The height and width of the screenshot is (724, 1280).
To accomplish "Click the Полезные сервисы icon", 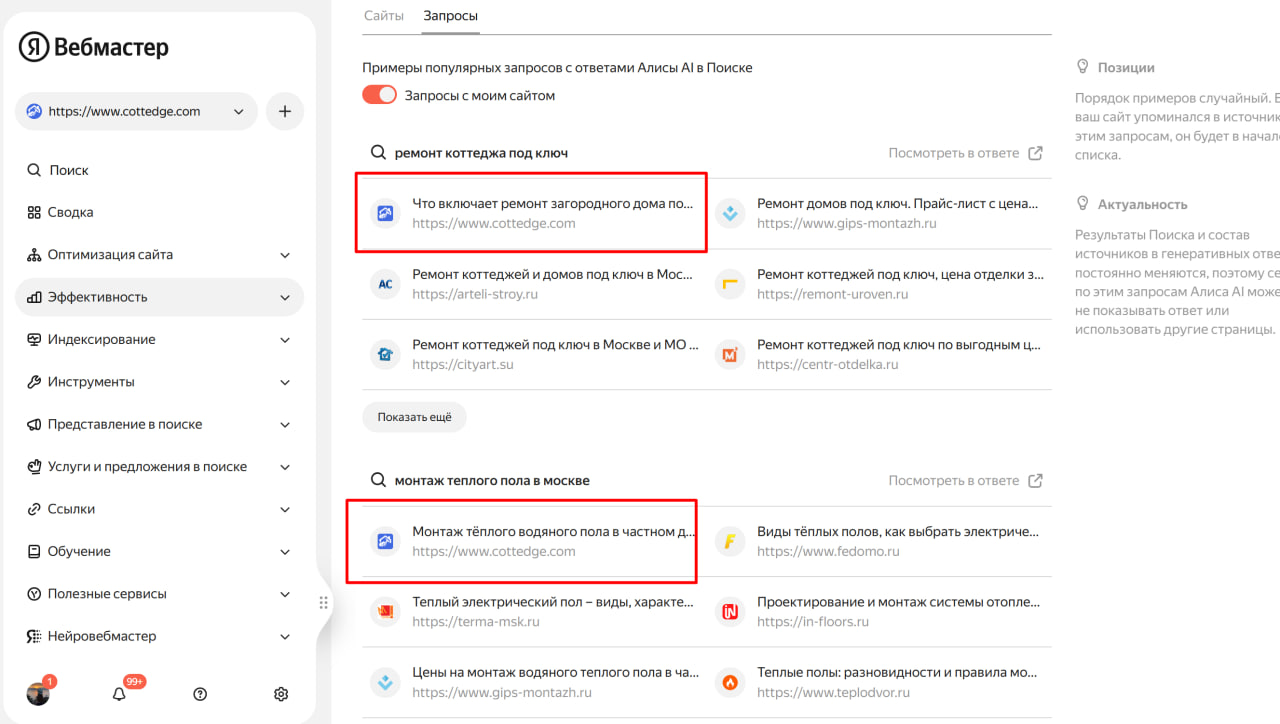I will coord(34,594).
